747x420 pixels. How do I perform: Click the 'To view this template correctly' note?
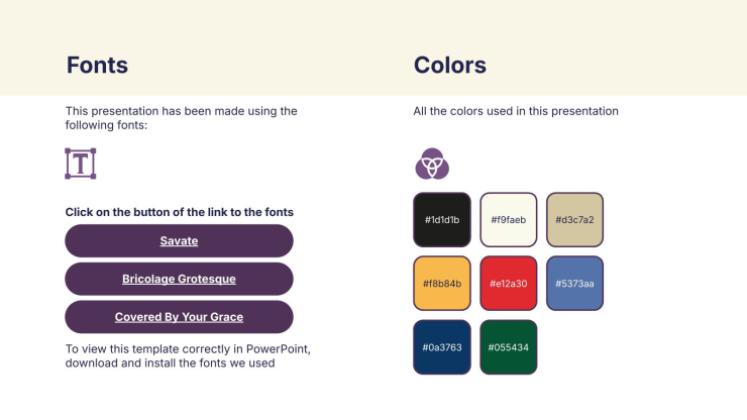188,356
